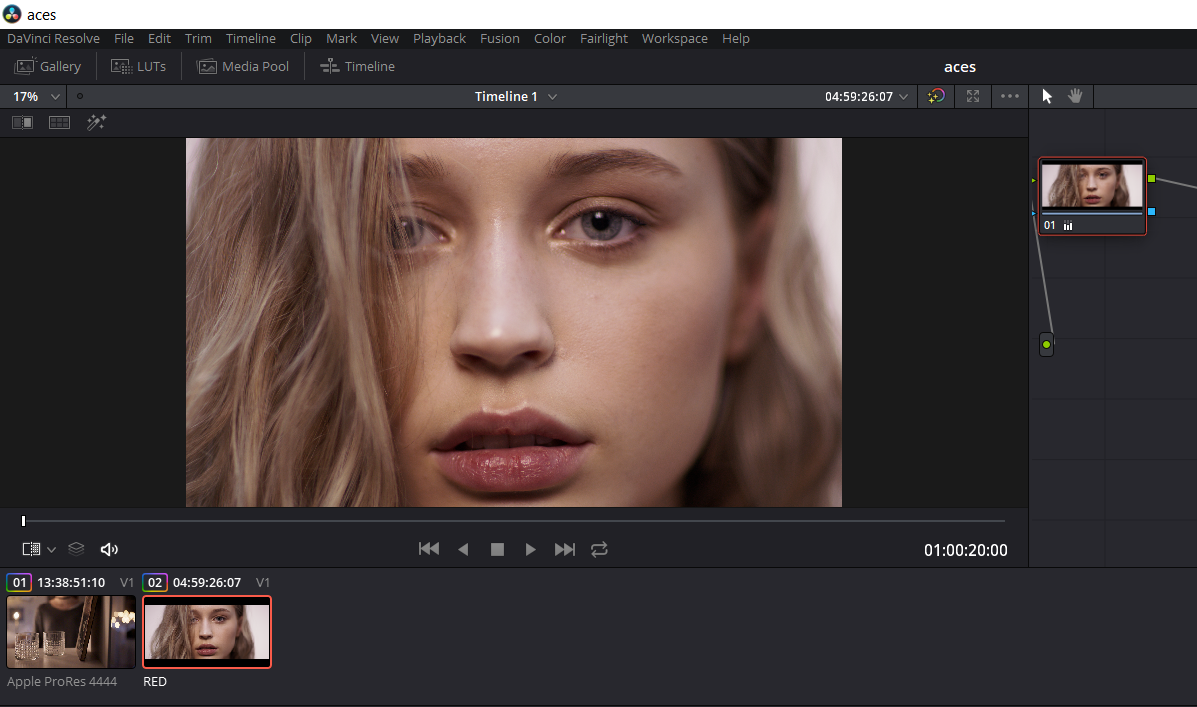1197x707 pixels.
Task: Toggle loop playback
Action: pos(599,549)
